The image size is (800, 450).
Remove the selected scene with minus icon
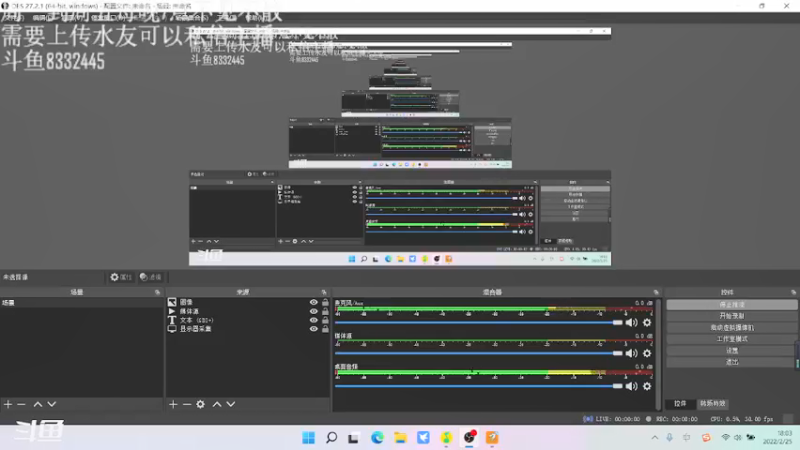point(21,404)
